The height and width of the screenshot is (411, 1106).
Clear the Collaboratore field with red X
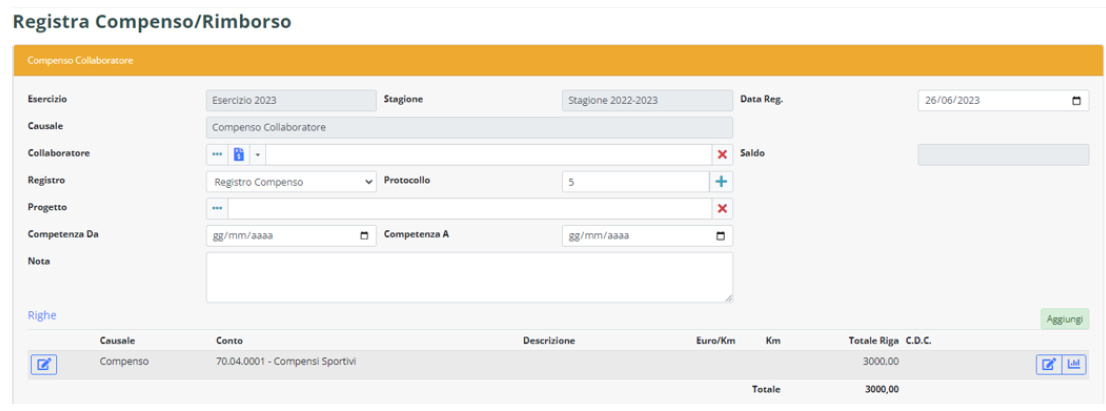coord(722,155)
